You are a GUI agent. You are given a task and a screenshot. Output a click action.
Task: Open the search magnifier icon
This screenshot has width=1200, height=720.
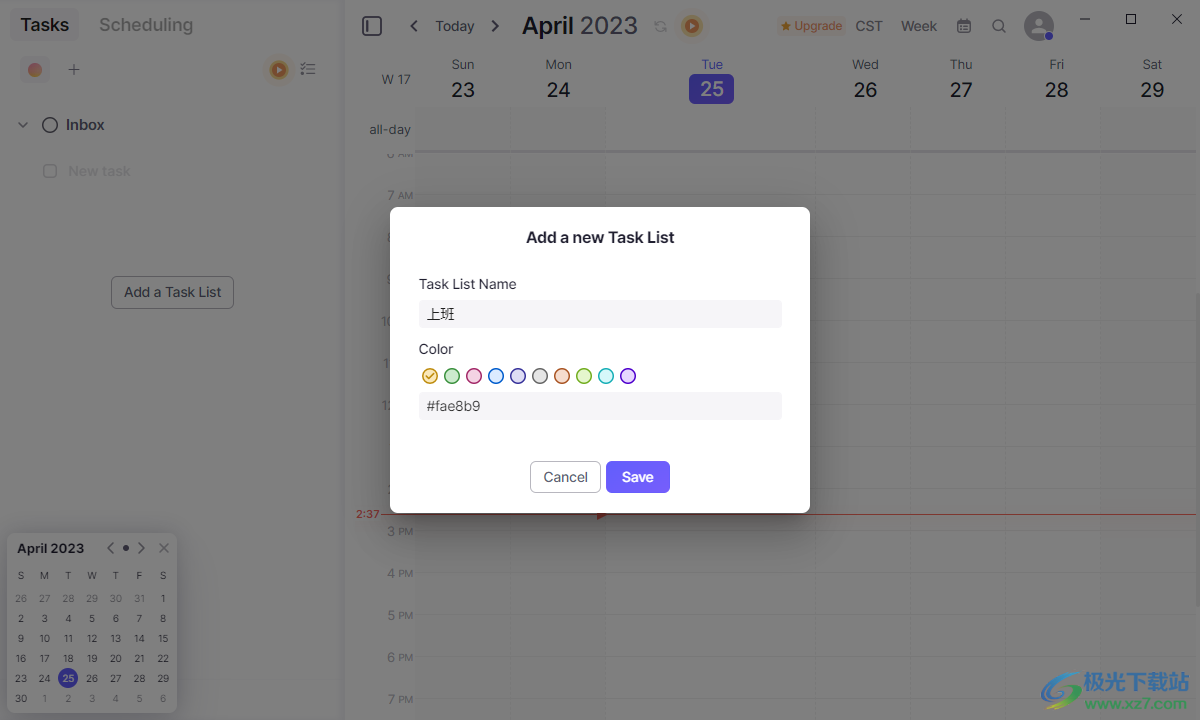click(x=999, y=26)
